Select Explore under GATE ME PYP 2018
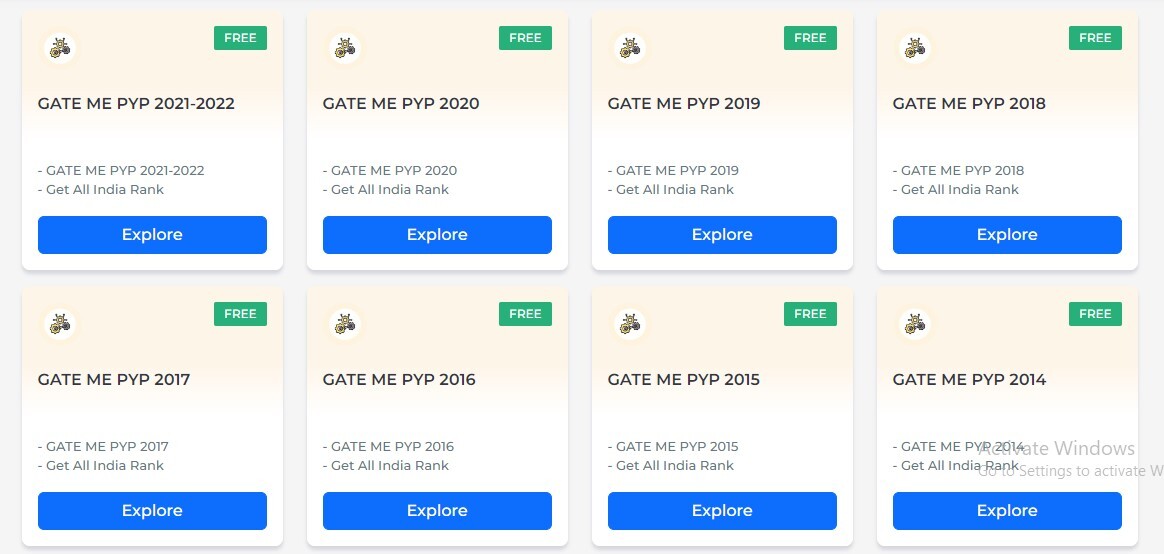This screenshot has width=1164, height=554. 1007,235
